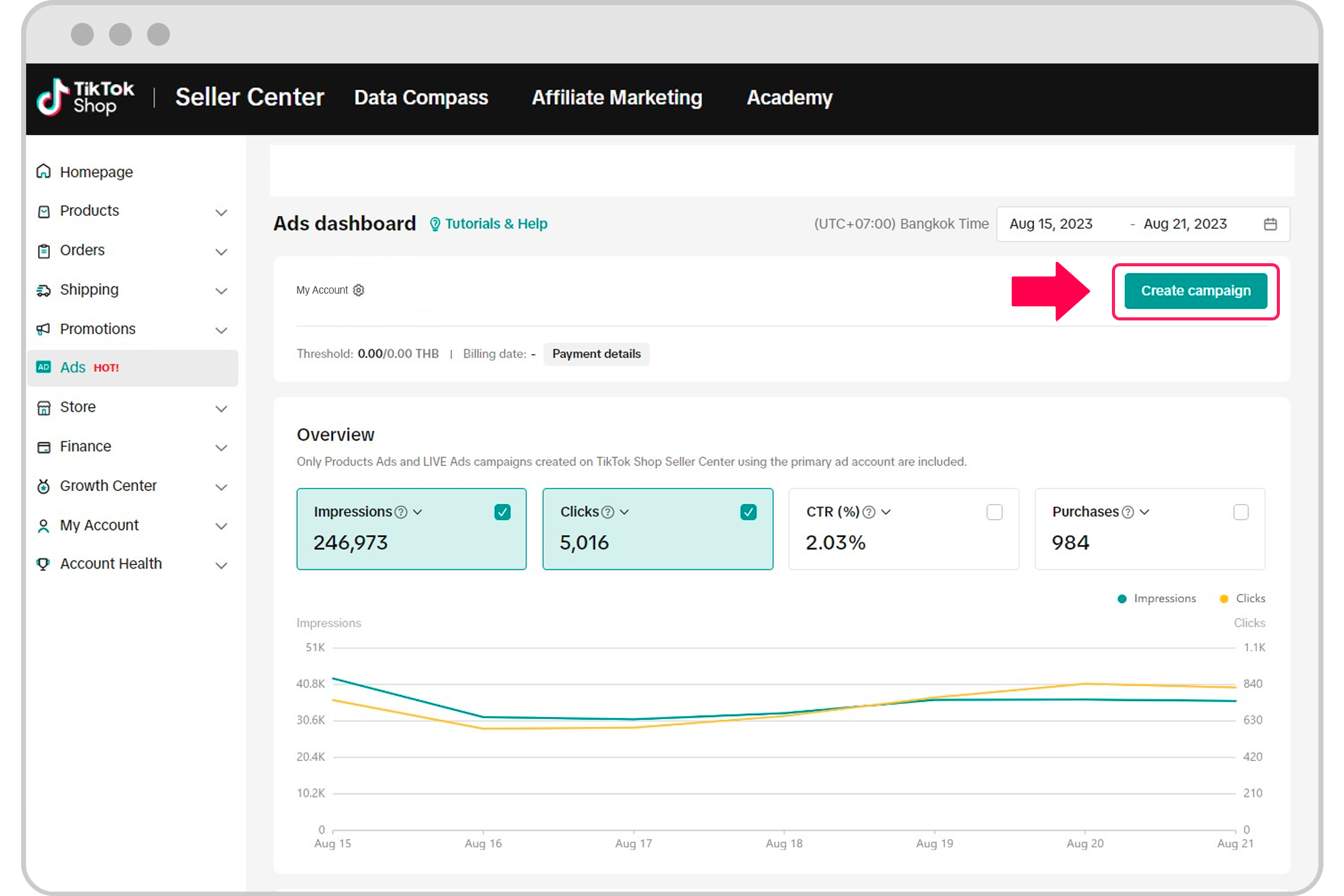Switch to Affiliate Marketing
The height and width of the screenshot is (896, 1344).
coord(617,98)
